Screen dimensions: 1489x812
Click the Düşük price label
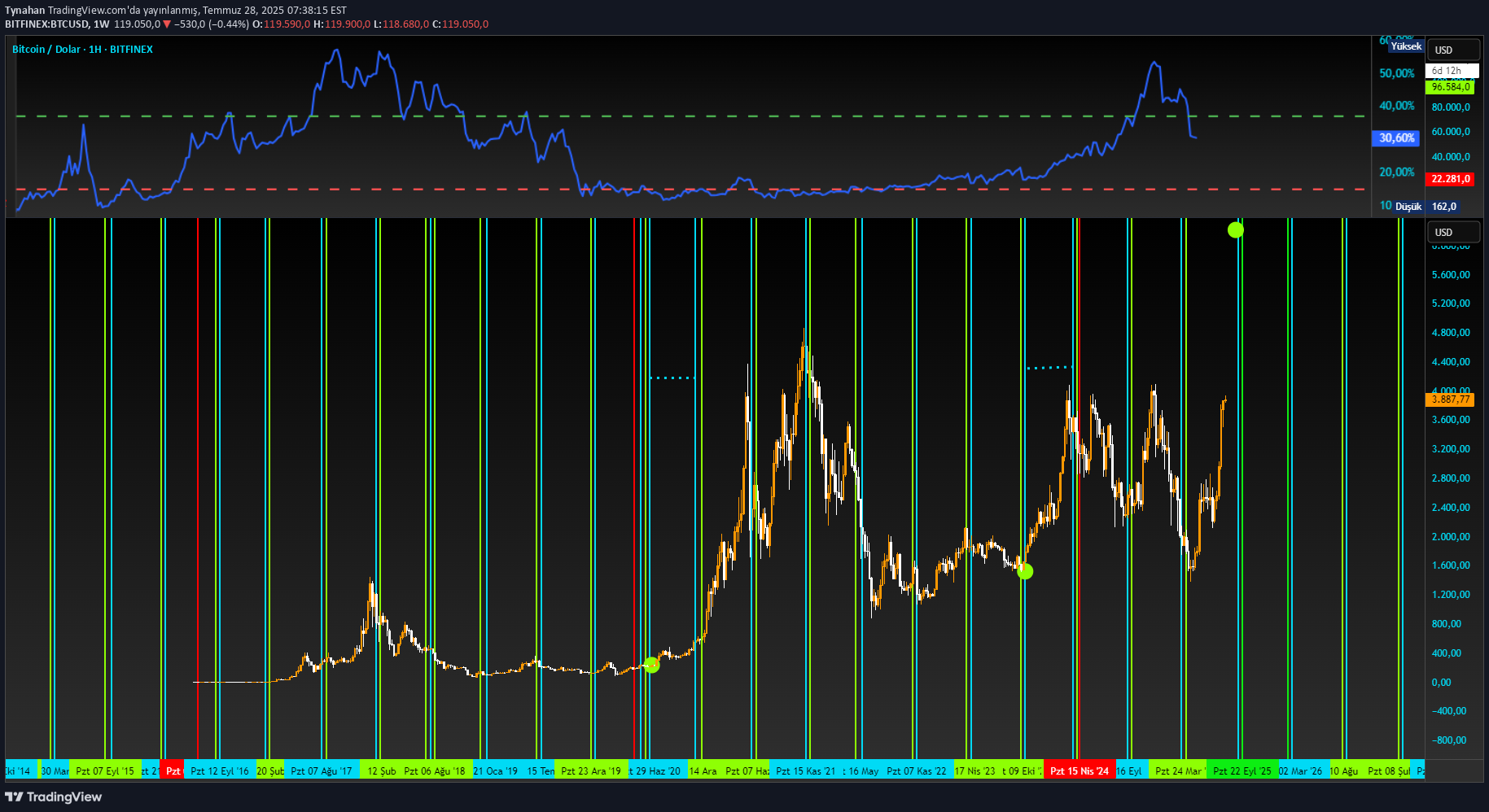1408,207
